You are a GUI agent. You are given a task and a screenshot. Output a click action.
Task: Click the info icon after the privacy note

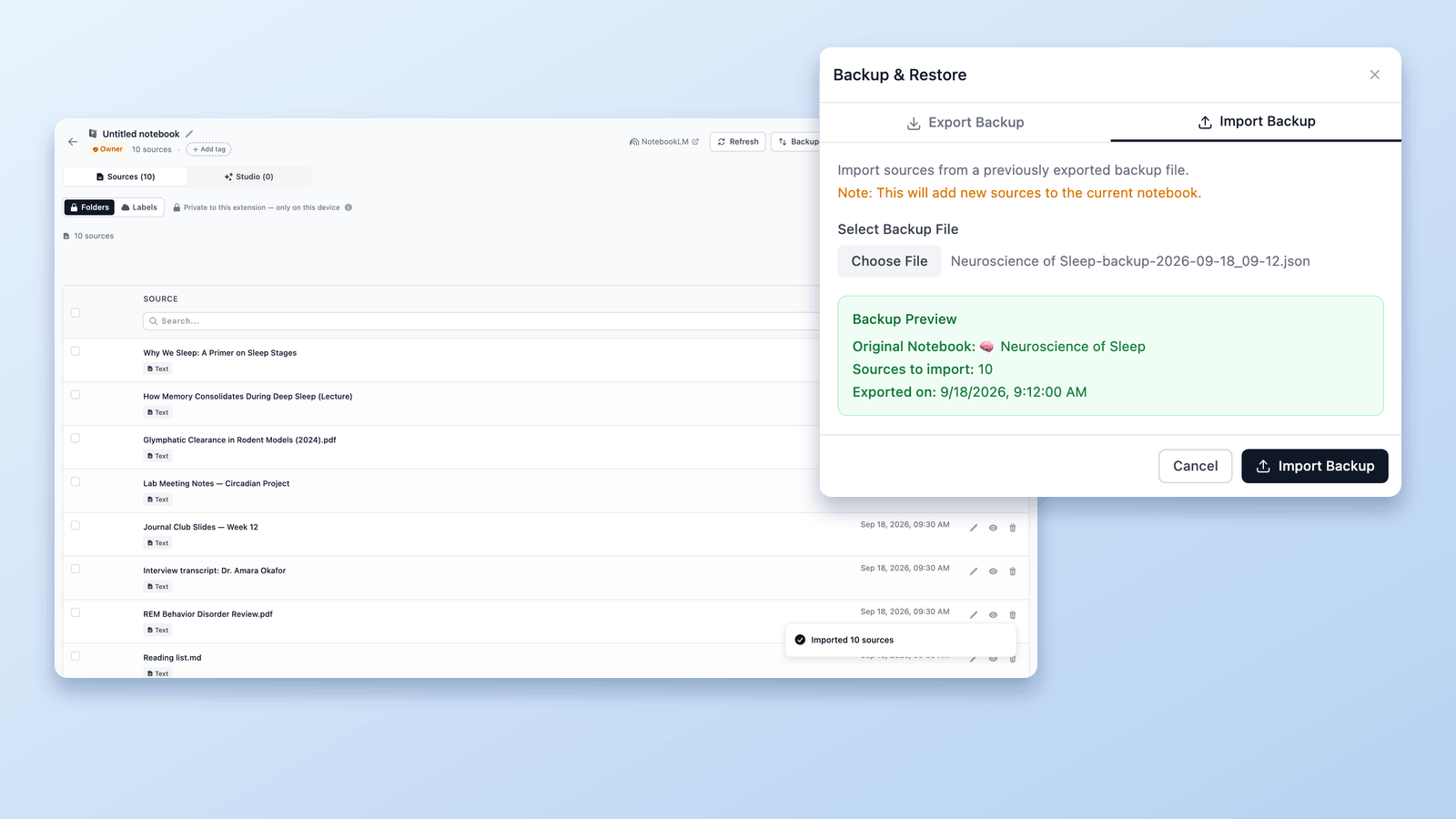(349, 207)
